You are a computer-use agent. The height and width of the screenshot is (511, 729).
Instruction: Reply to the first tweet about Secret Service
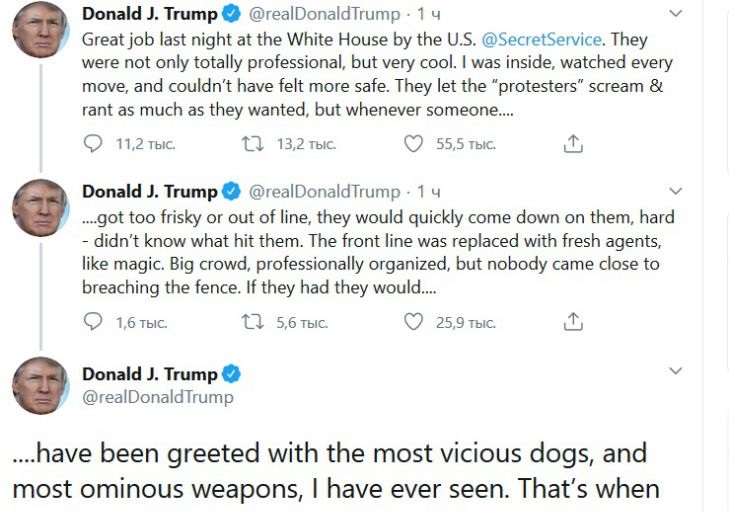coord(93,145)
